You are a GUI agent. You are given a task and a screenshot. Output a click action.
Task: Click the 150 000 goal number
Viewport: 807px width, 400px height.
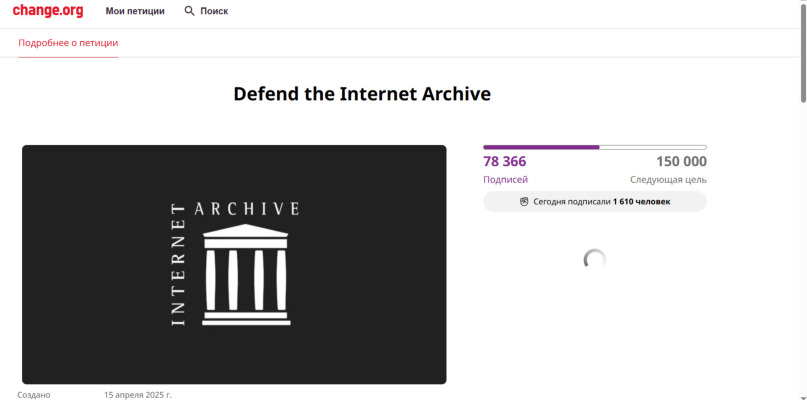point(681,162)
